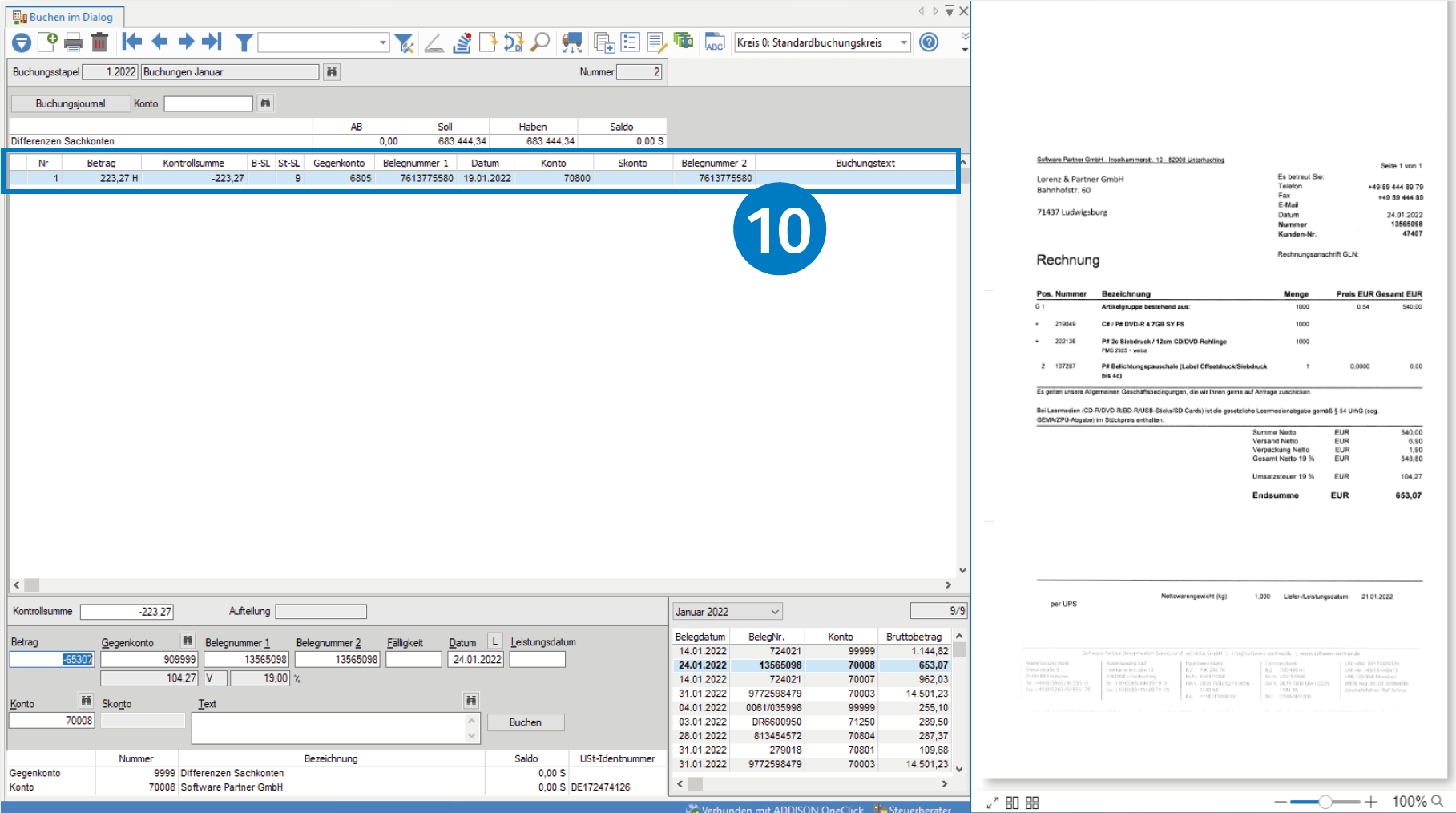The image size is (1456, 813).
Task: Click the invoice document preview page
Action: pos(1216,389)
